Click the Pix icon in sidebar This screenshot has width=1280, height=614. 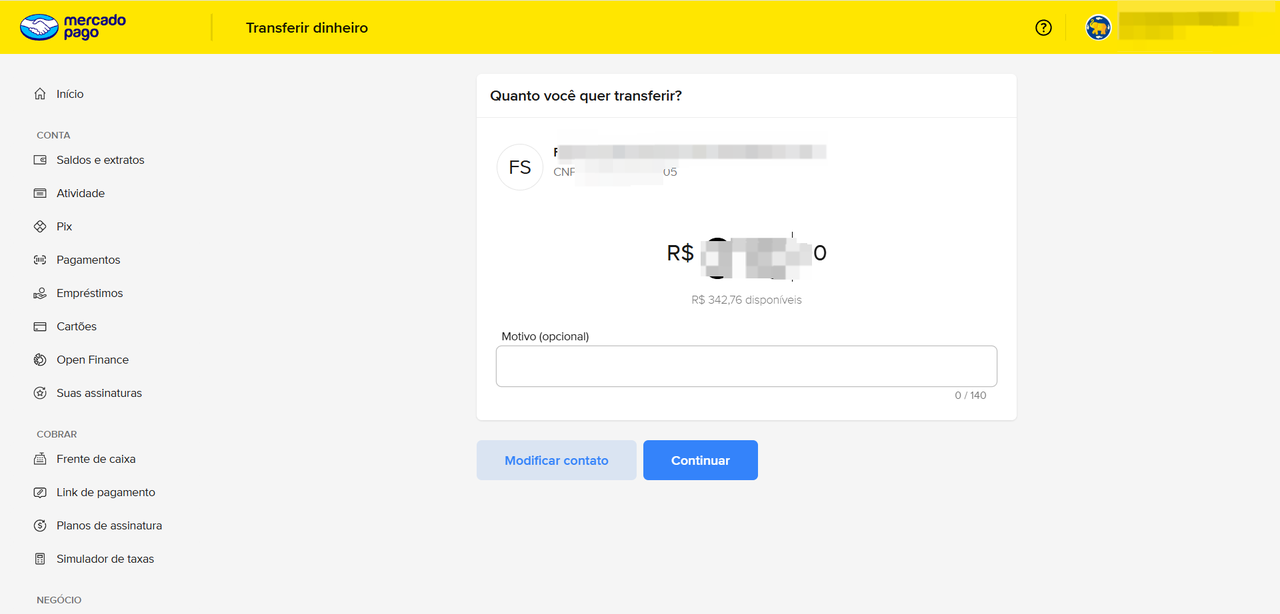click(x=40, y=227)
